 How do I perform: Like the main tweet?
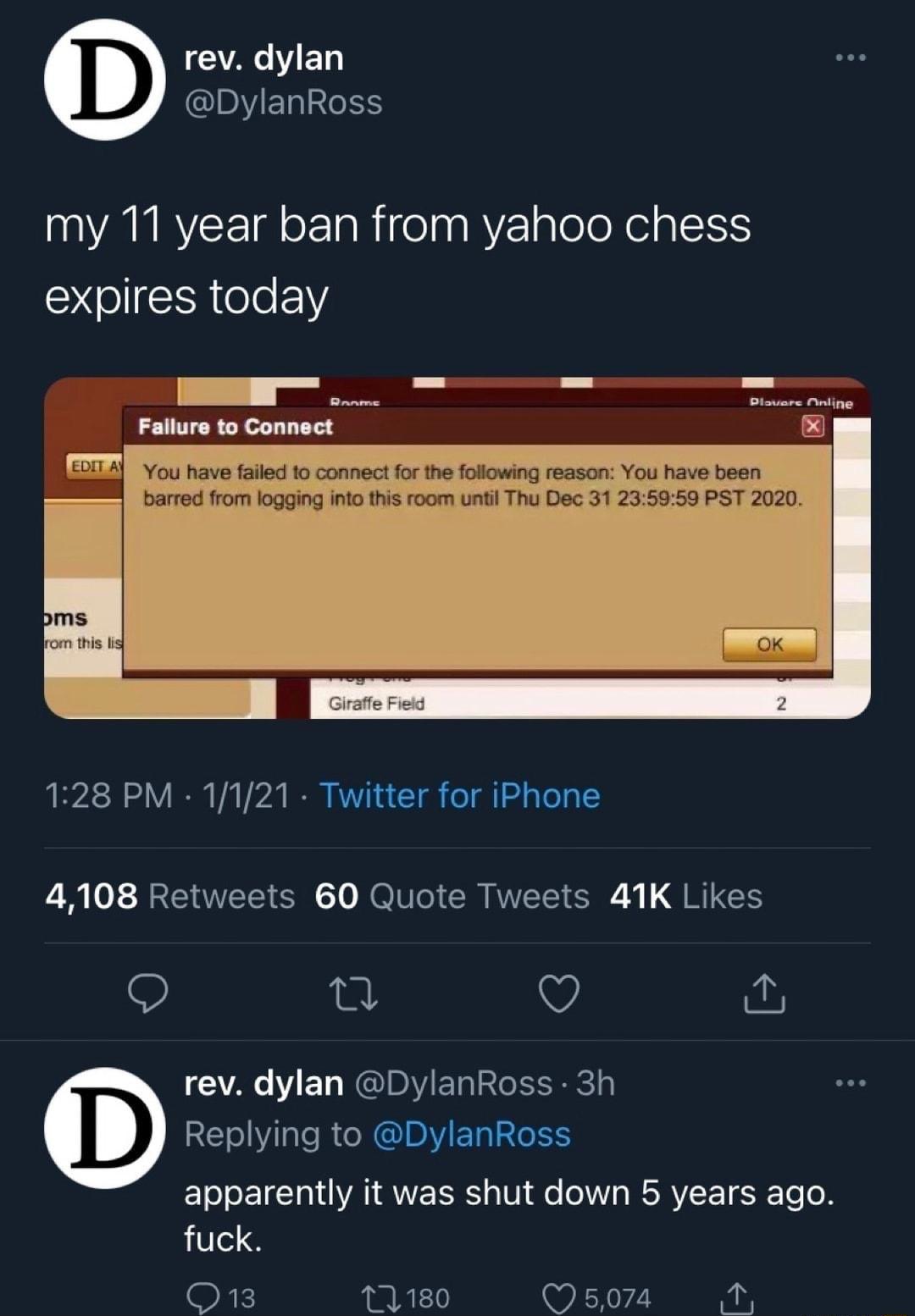click(560, 993)
